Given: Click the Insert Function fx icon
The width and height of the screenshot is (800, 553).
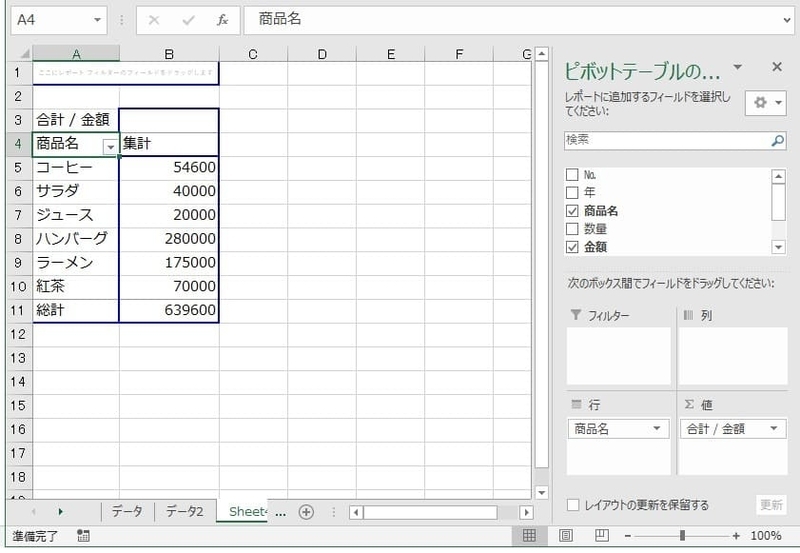Looking at the screenshot, I should (x=222, y=20).
